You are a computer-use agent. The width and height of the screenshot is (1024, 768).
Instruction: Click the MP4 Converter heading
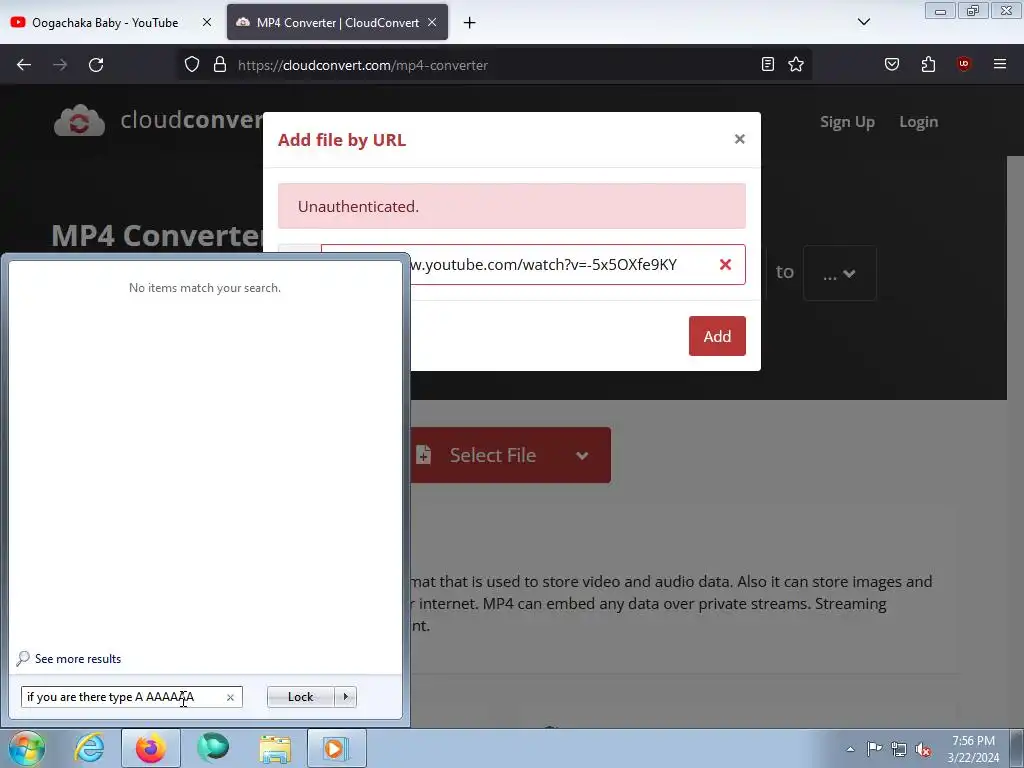(157, 235)
